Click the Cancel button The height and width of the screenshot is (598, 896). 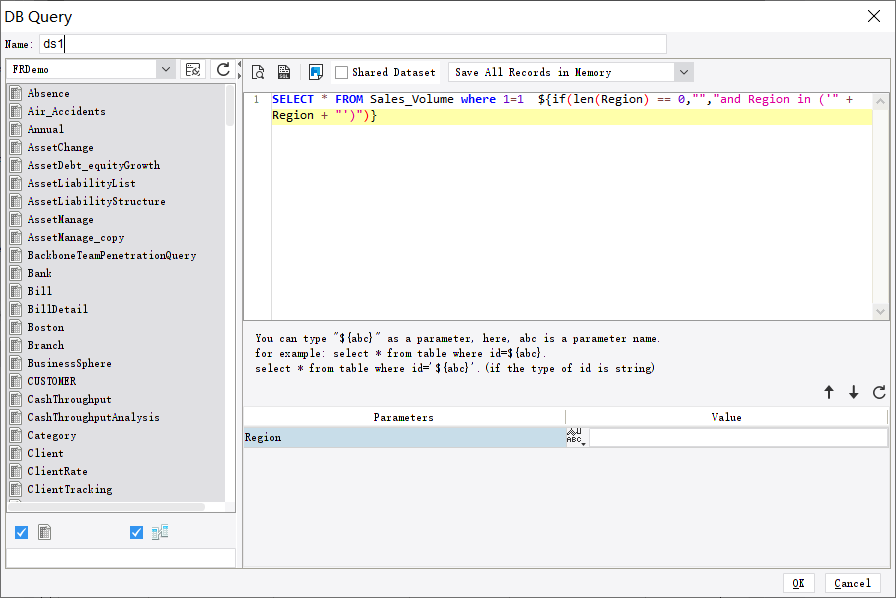(x=852, y=583)
